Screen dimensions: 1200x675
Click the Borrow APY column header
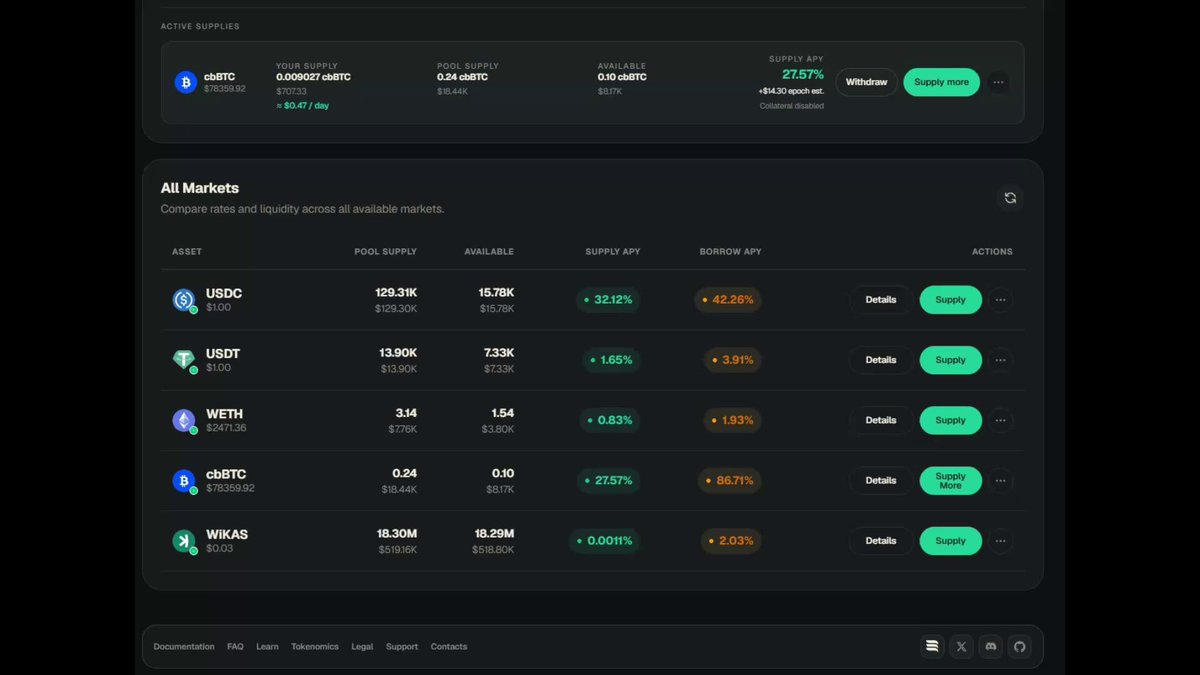click(731, 252)
